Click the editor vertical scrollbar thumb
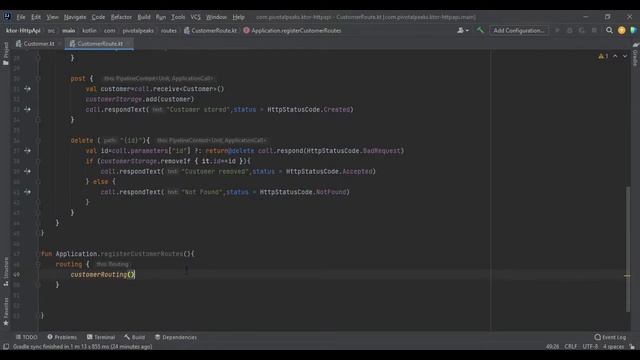 point(627,249)
